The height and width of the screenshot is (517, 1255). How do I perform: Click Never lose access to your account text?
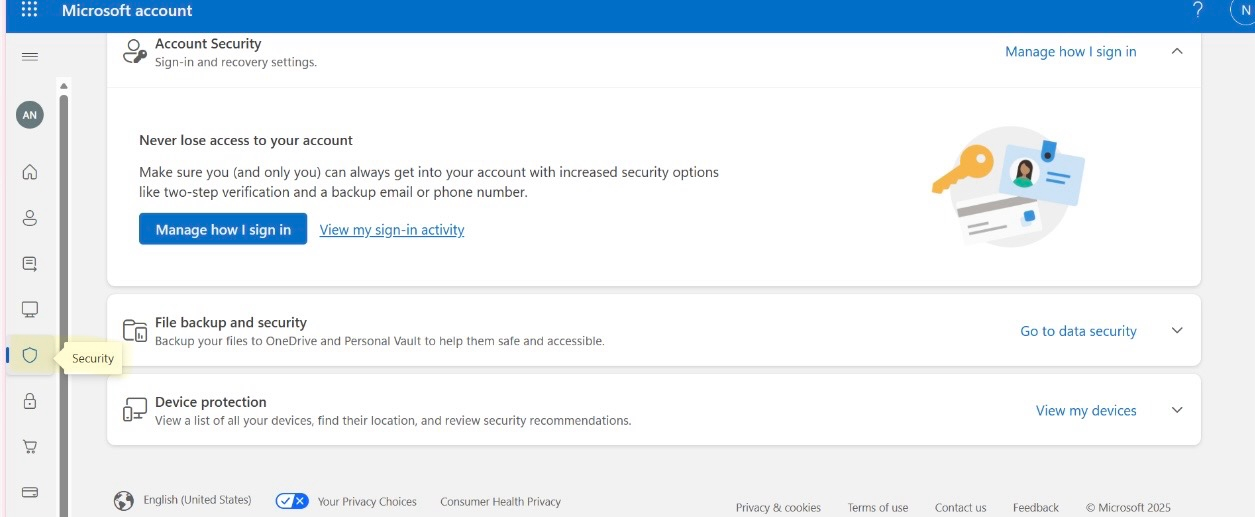pyautogui.click(x=246, y=141)
